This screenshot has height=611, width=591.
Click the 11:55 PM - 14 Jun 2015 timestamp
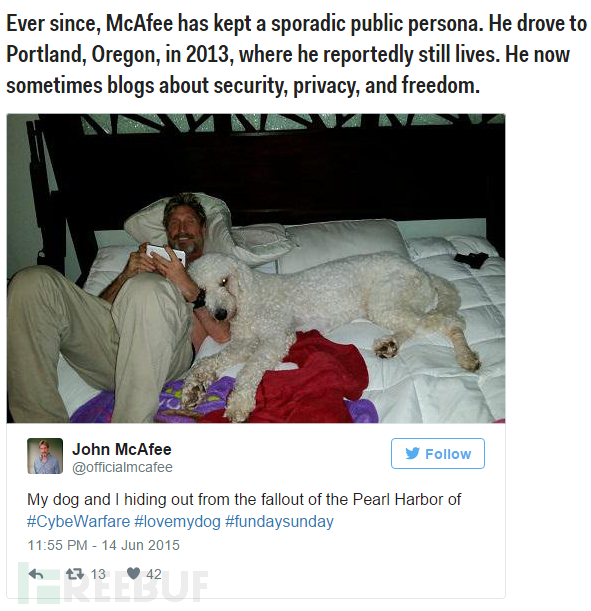point(103,545)
